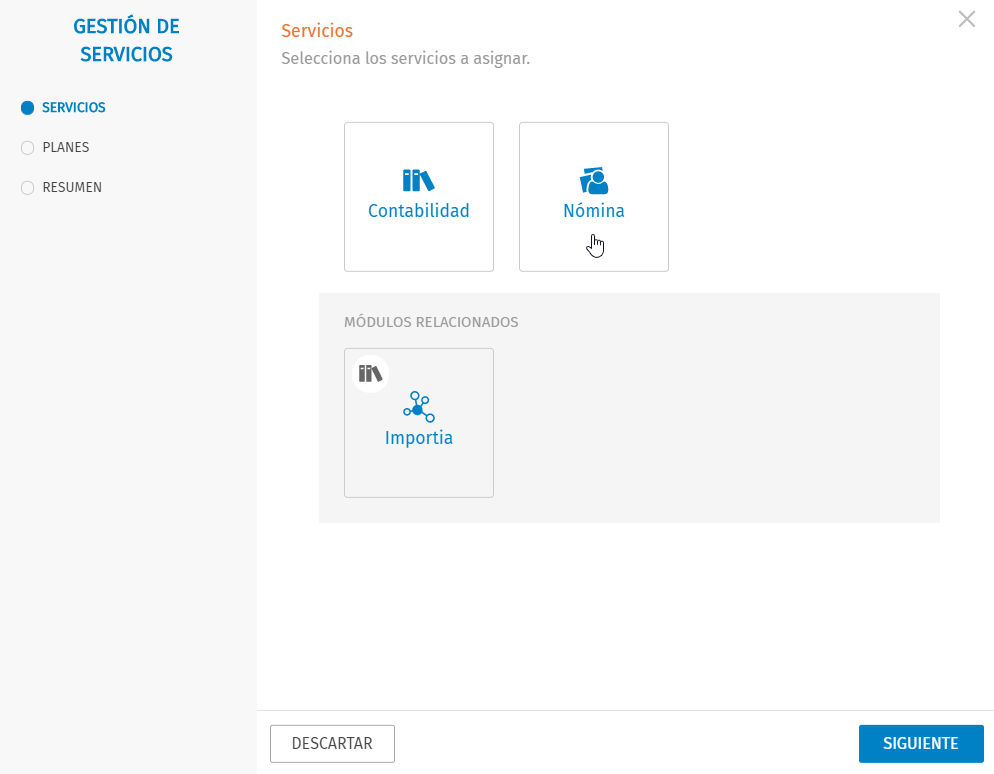Select the Contabilidad books icon
The width and height of the screenshot is (994, 774).
(x=418, y=181)
